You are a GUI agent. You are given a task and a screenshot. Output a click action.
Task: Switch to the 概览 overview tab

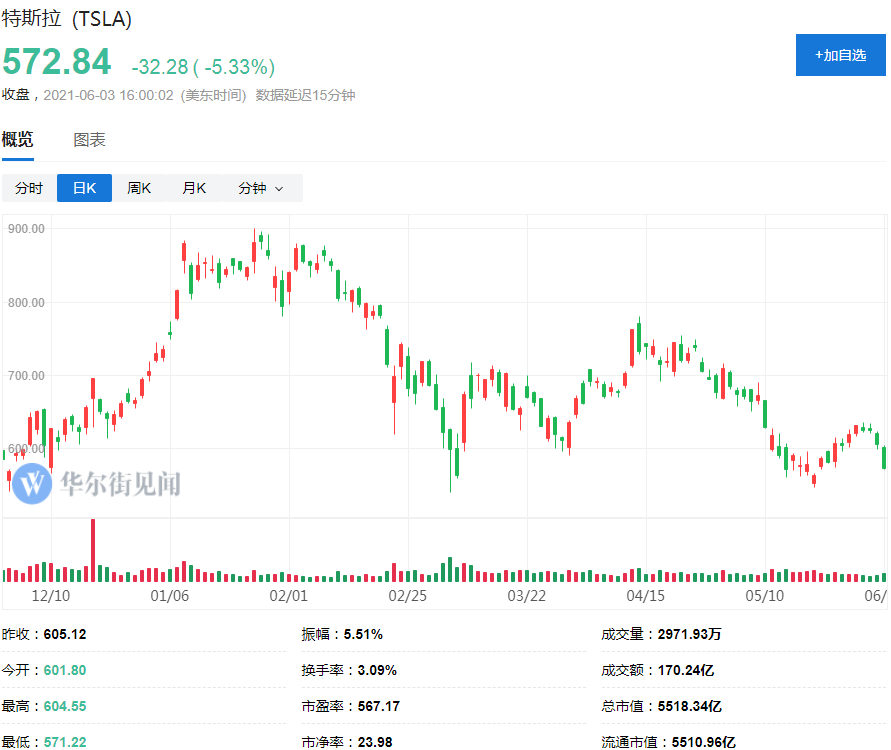[17, 140]
